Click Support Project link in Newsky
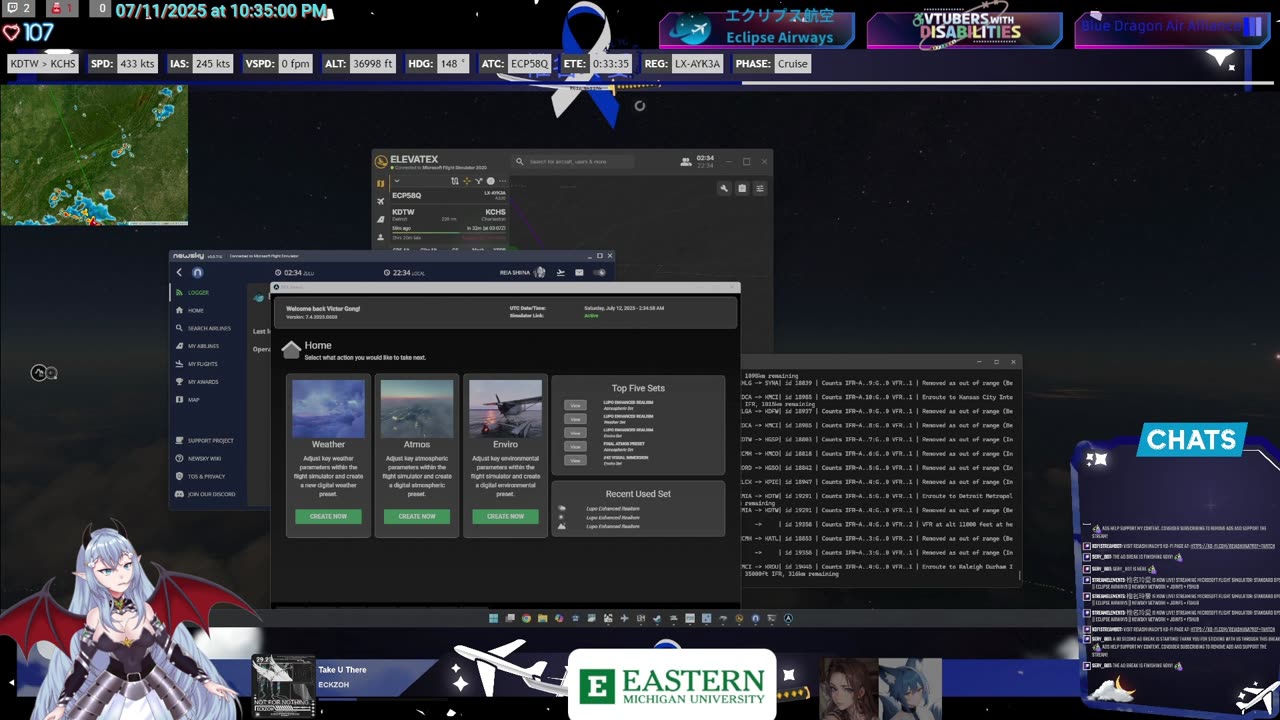Screen dimensions: 1280x720 point(208,440)
